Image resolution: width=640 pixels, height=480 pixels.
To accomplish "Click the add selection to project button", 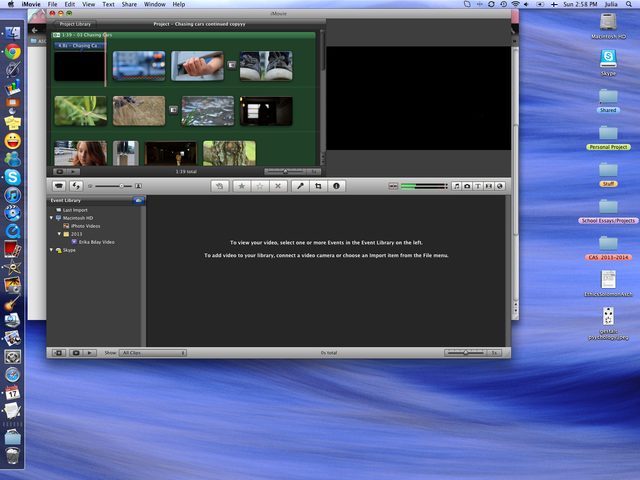I will click(x=220, y=186).
